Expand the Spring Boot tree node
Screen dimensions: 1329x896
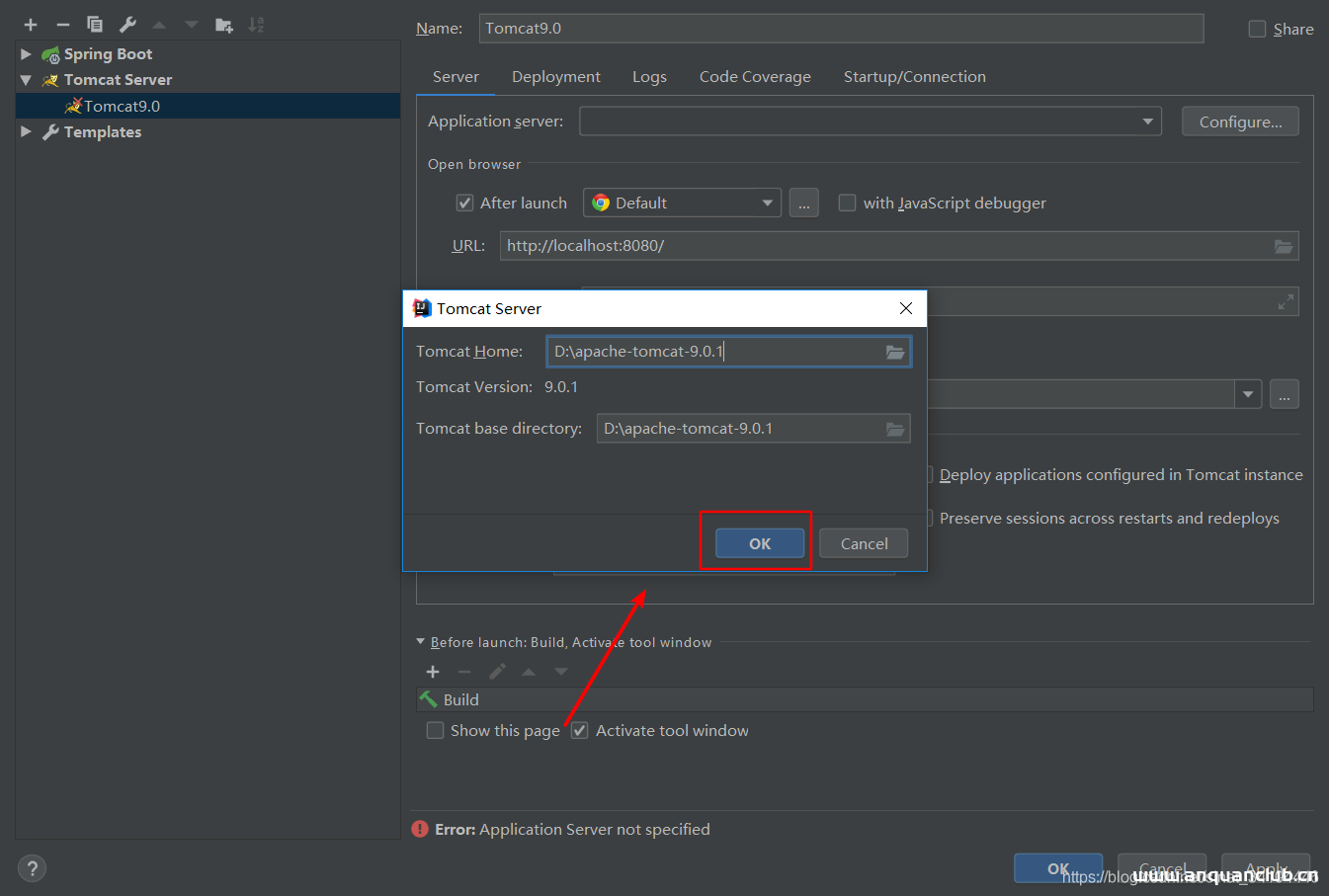click(x=26, y=54)
